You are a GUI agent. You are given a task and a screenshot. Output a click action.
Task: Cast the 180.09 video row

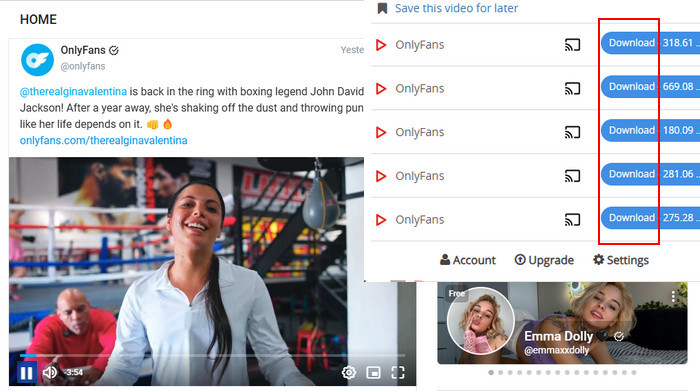pos(572,132)
